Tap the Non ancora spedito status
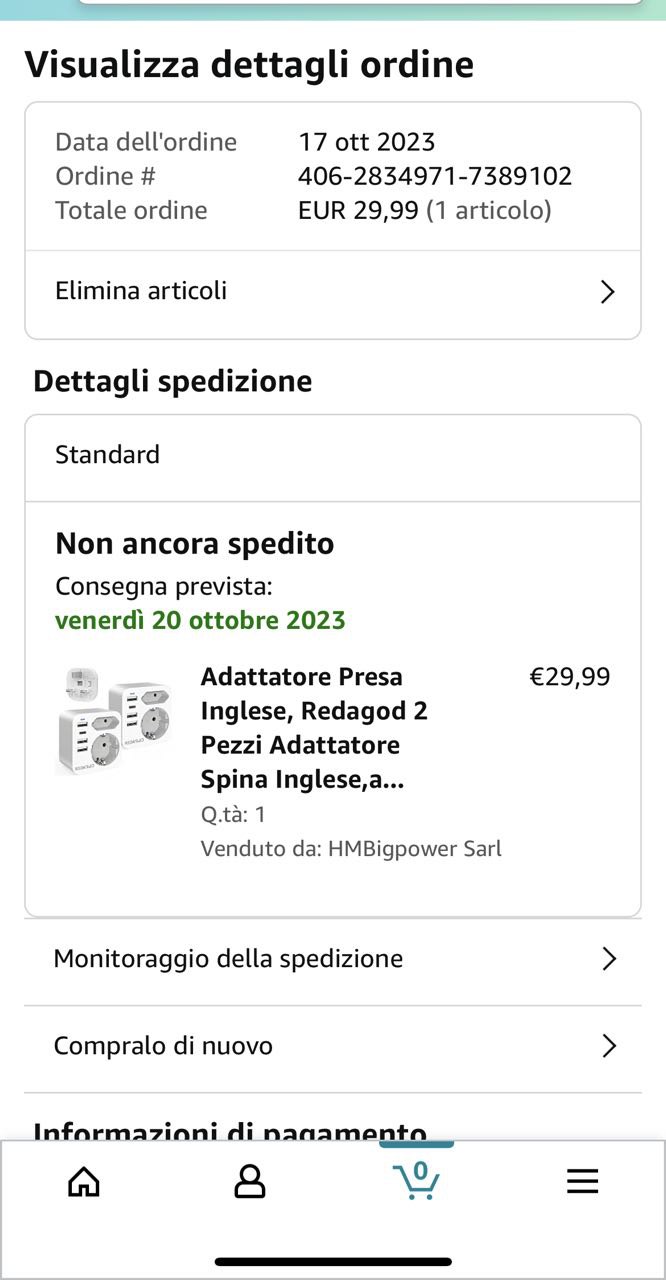The height and width of the screenshot is (1280, 666). tap(195, 544)
